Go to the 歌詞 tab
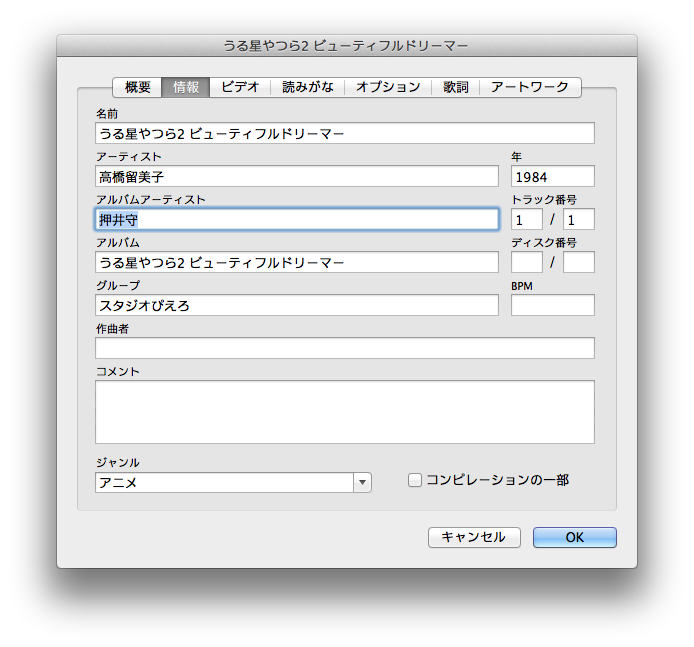The width and height of the screenshot is (694, 647). click(456, 87)
